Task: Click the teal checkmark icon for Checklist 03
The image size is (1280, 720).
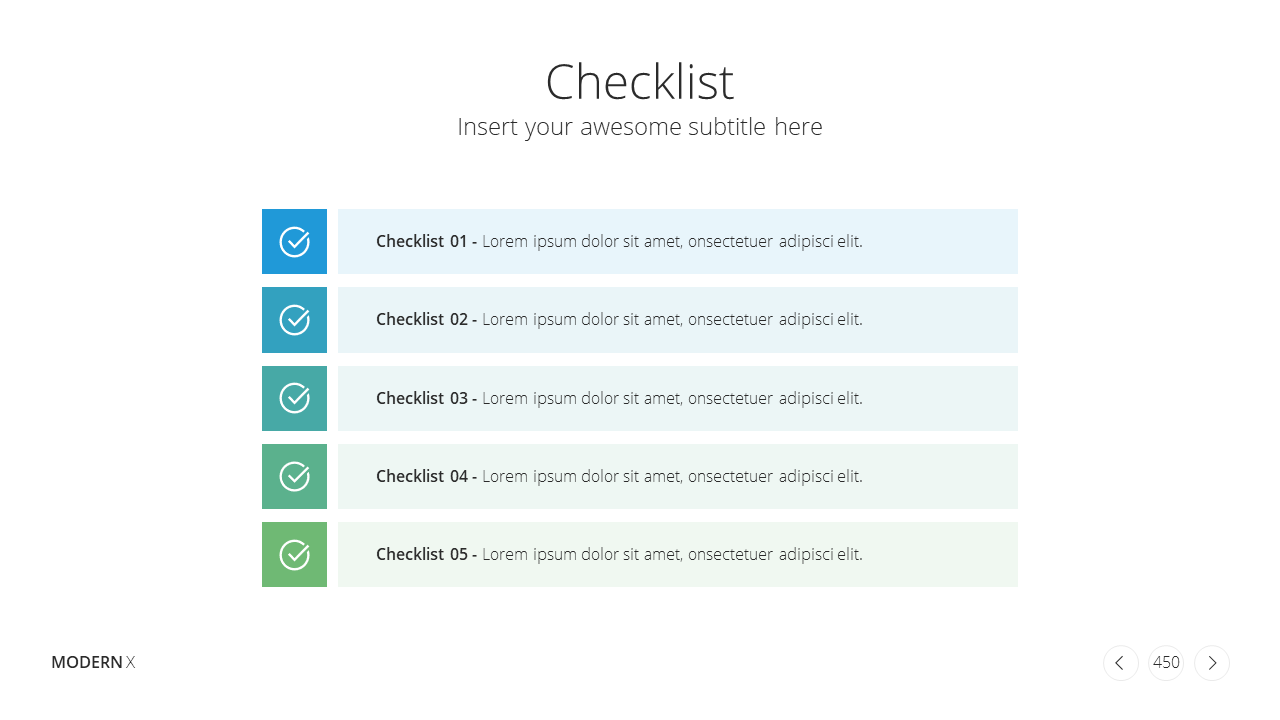Action: [294, 398]
